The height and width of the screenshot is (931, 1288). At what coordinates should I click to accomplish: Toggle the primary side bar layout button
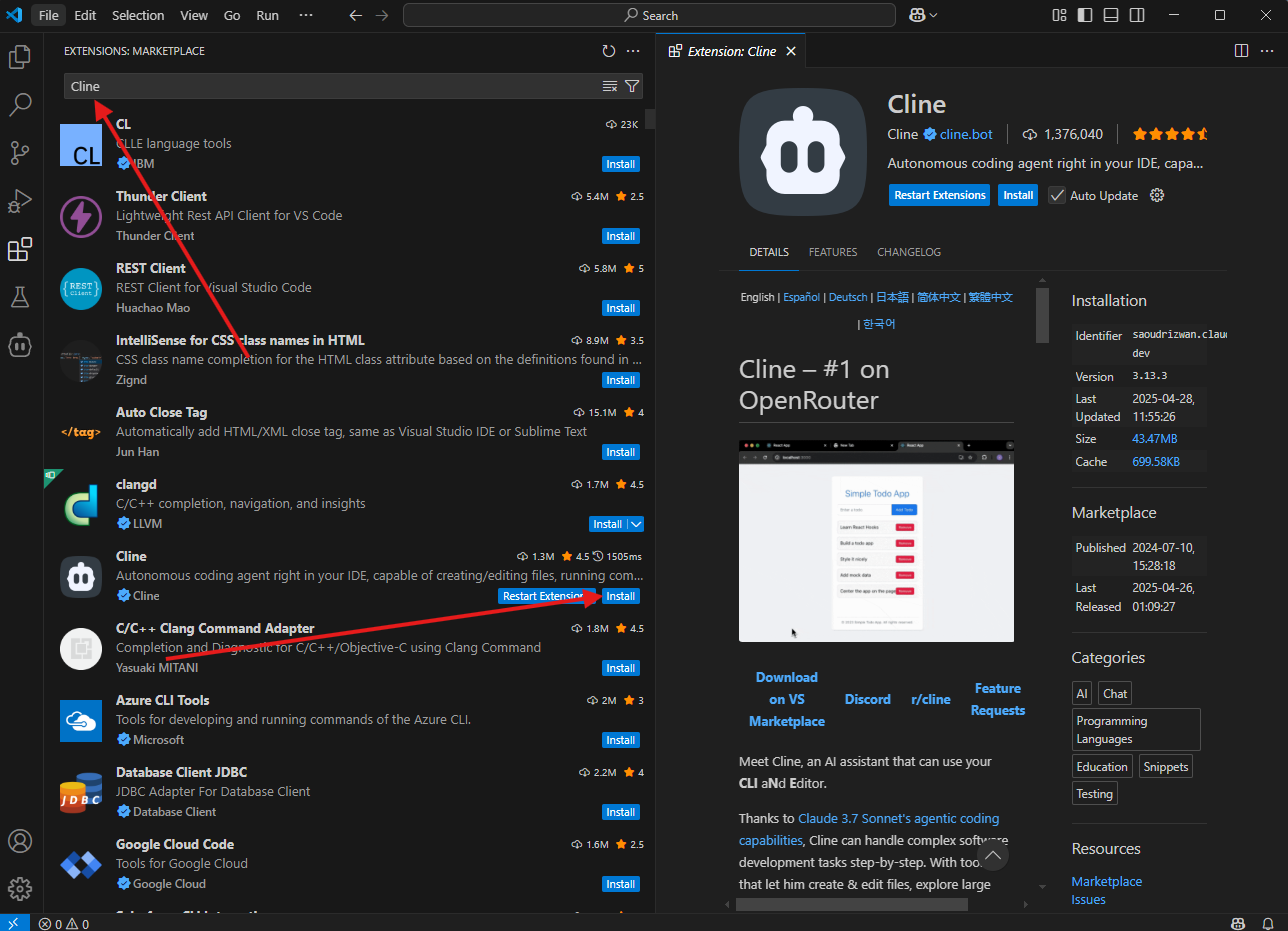[1085, 15]
